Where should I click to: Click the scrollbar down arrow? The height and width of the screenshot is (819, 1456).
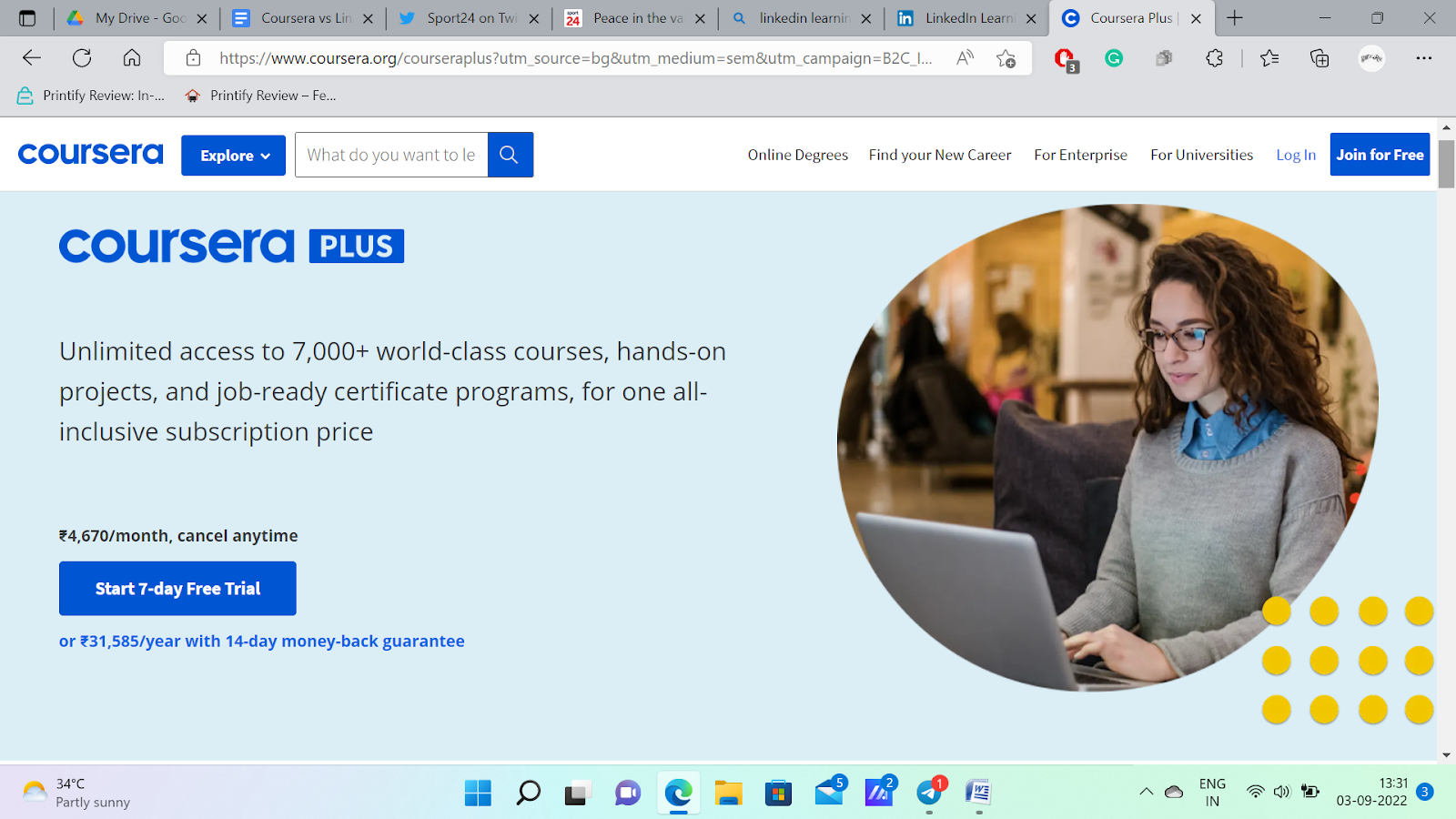point(1446,755)
